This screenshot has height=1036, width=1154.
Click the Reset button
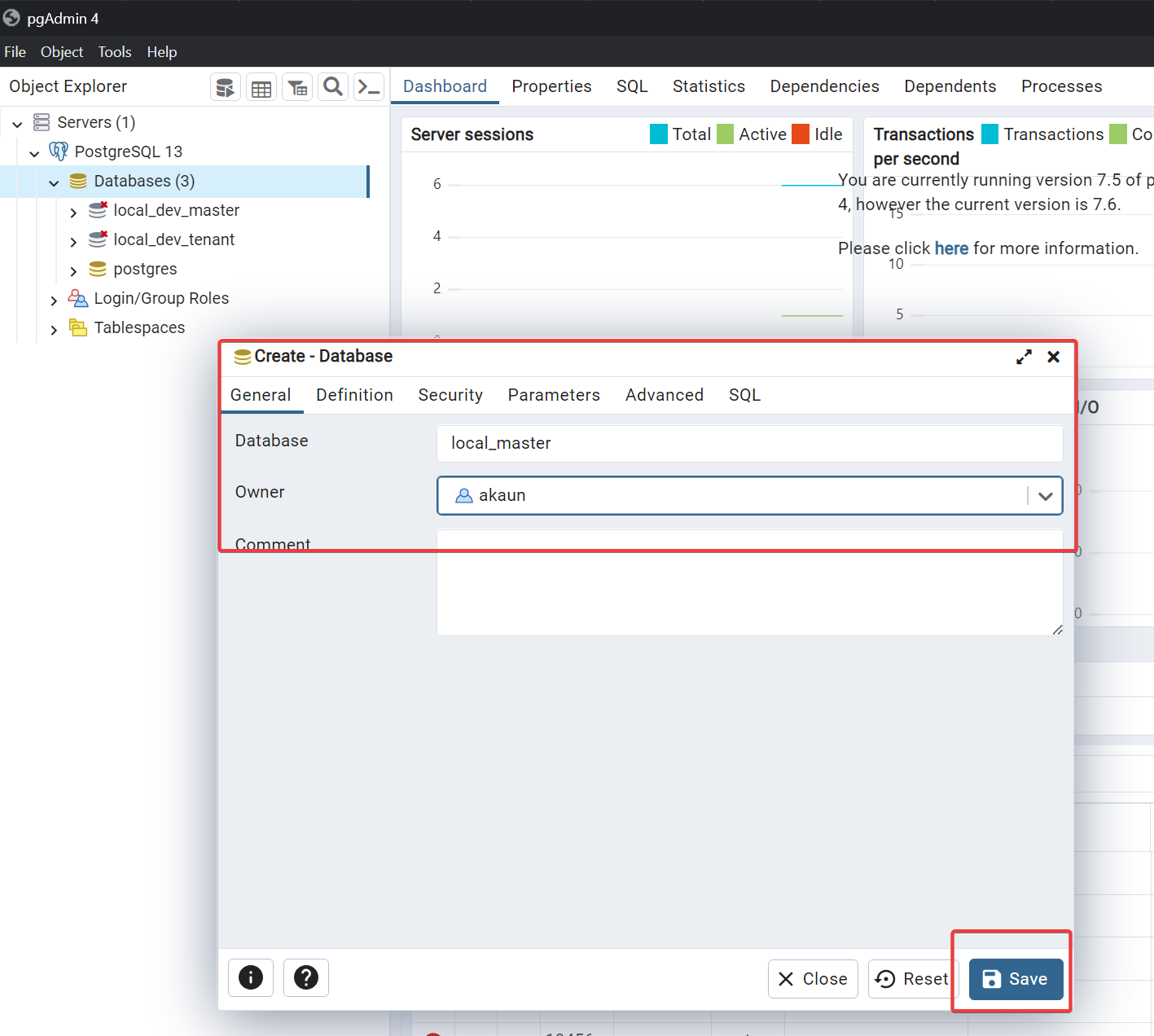point(912,979)
